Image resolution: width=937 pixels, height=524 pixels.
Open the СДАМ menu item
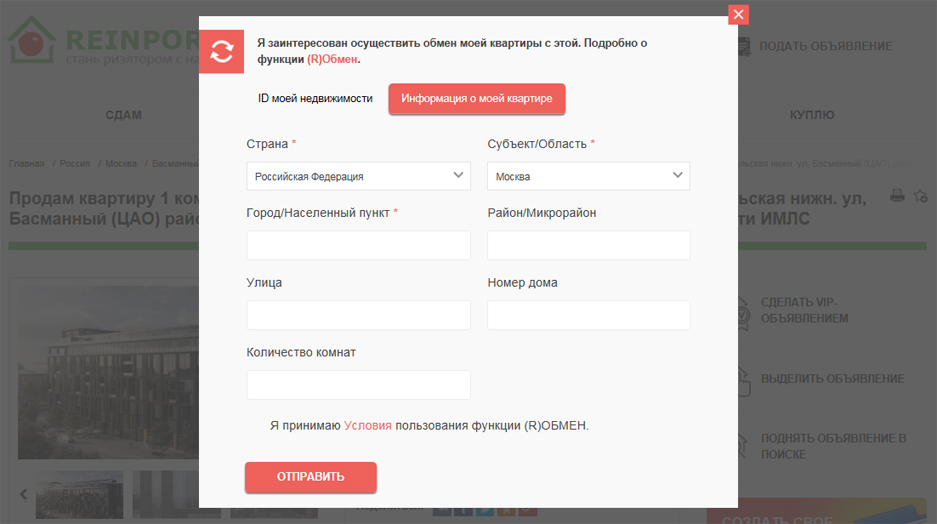coord(123,115)
